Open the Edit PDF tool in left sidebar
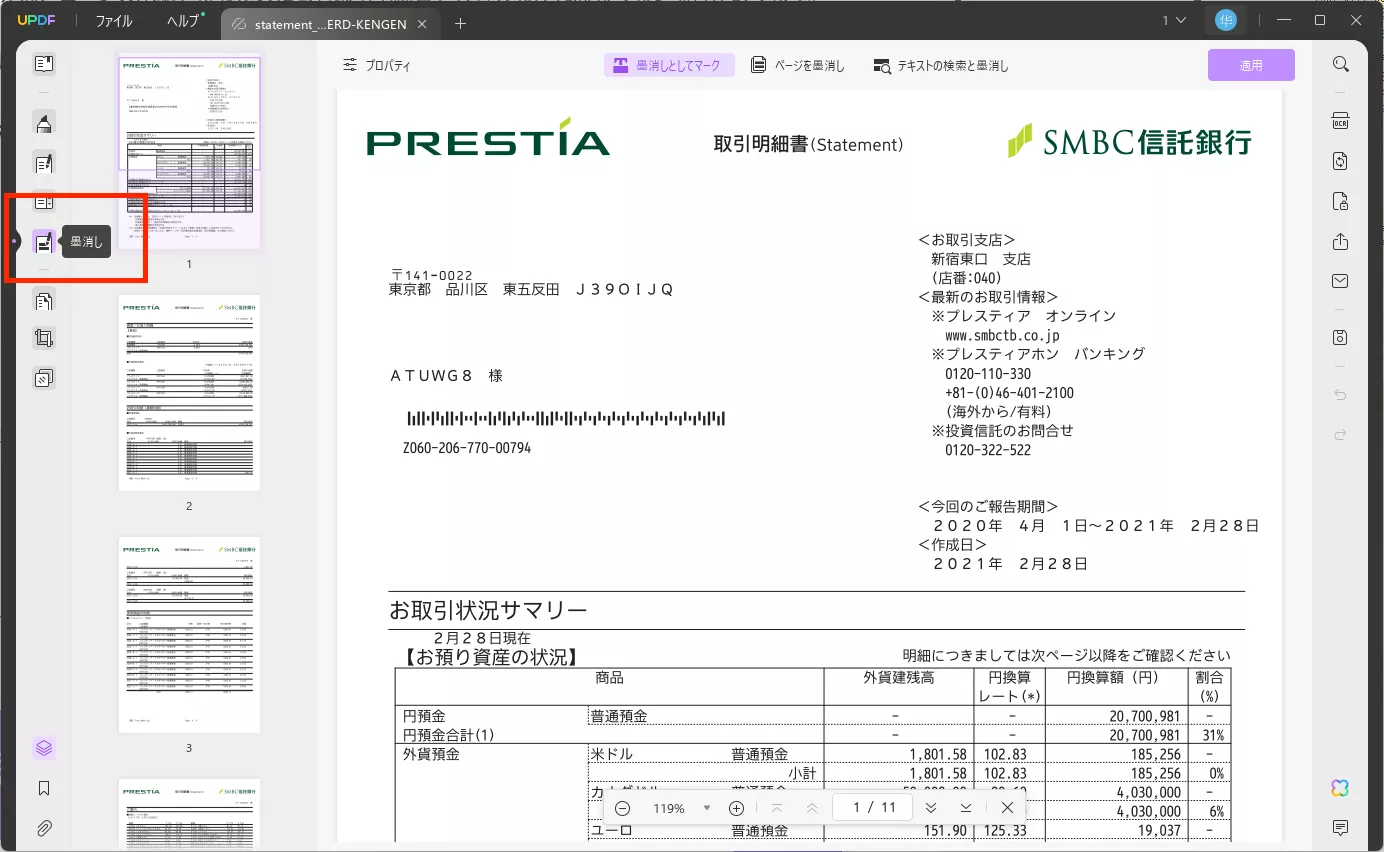The height and width of the screenshot is (852, 1384). pyautogui.click(x=43, y=163)
